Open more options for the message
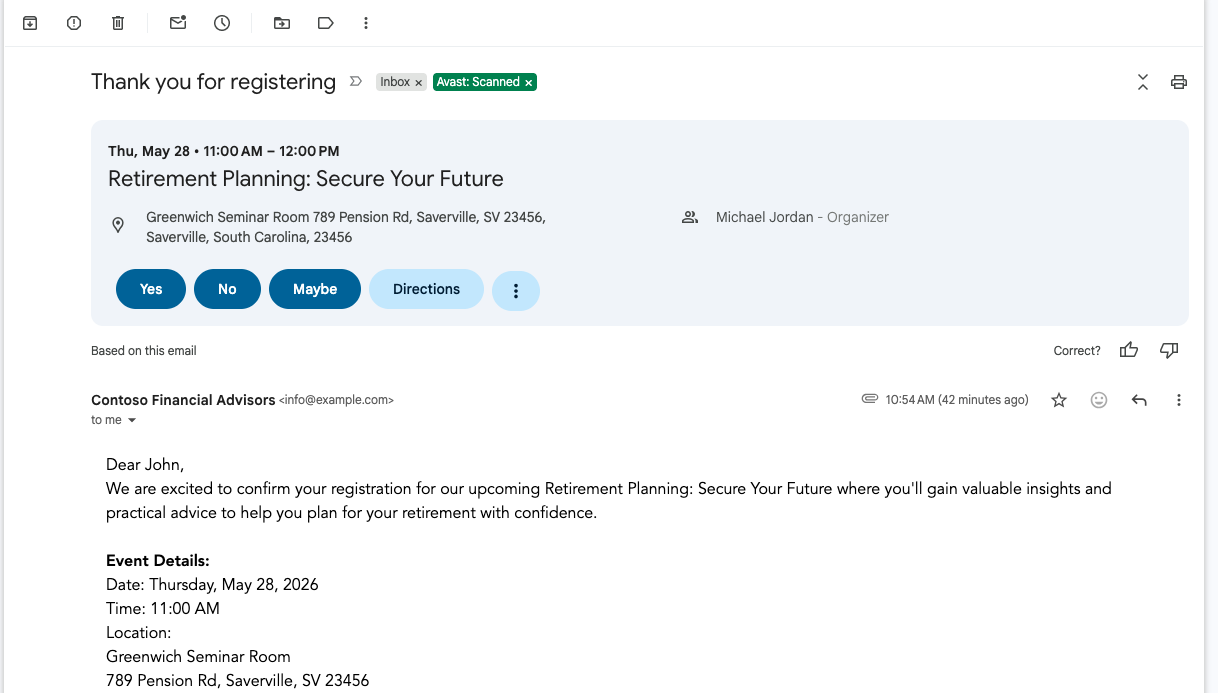 [x=1178, y=399]
